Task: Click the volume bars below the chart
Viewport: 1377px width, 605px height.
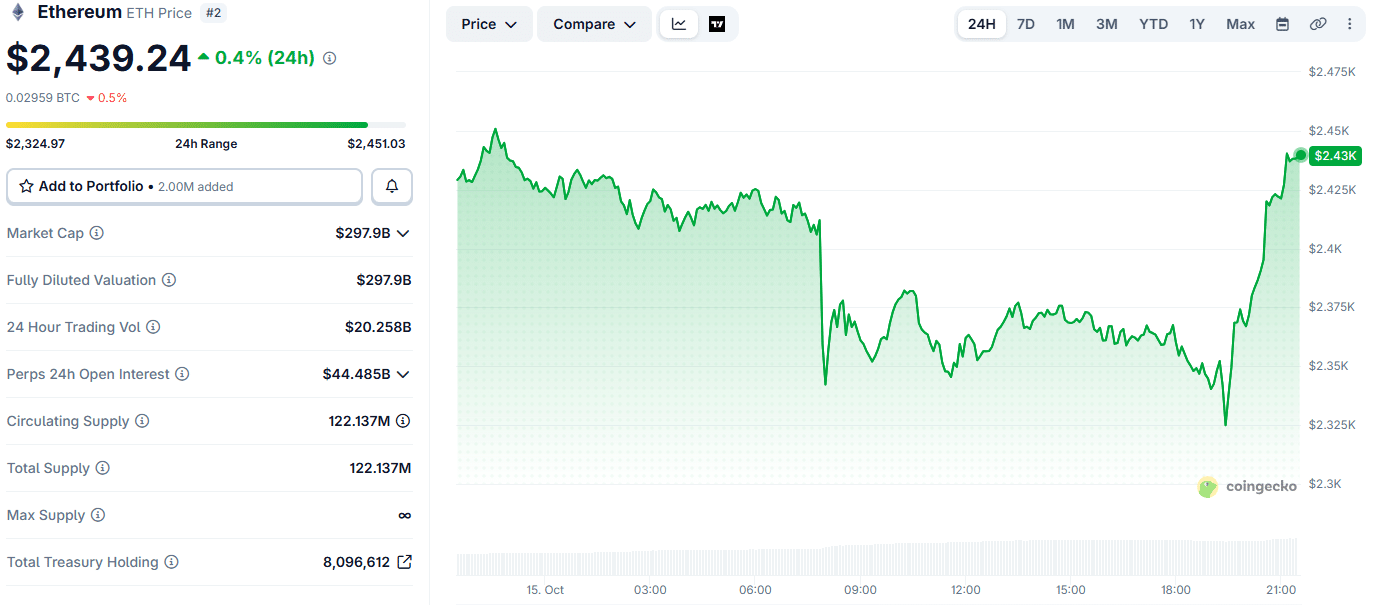Action: (878, 558)
